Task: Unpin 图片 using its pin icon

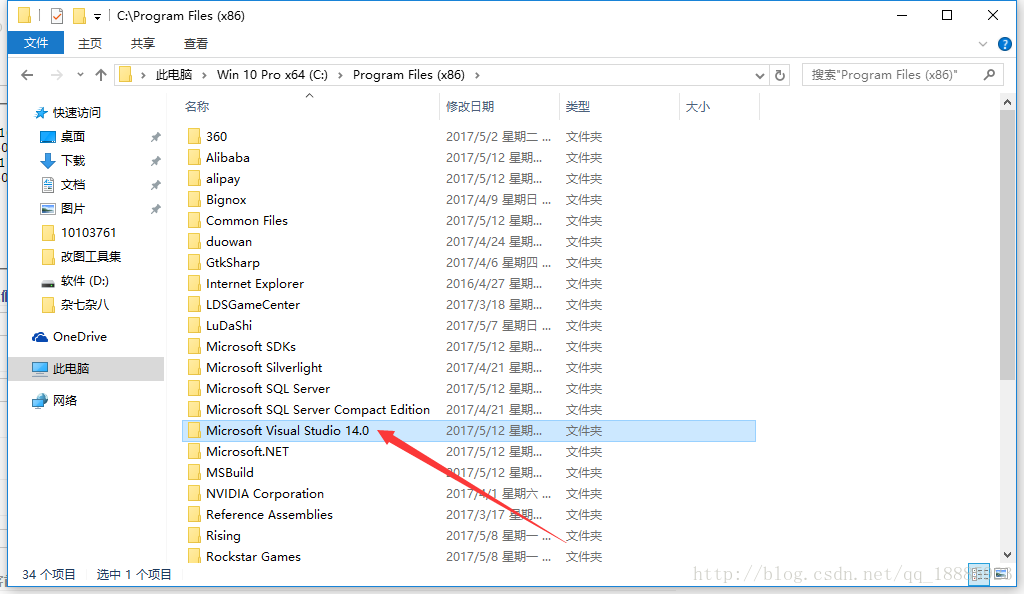Action: tap(155, 210)
